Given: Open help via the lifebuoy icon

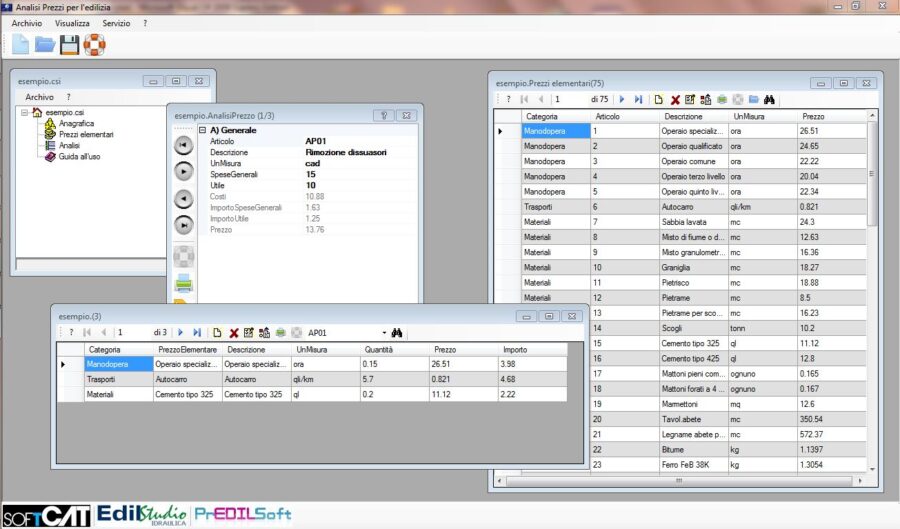Looking at the screenshot, I should point(94,44).
